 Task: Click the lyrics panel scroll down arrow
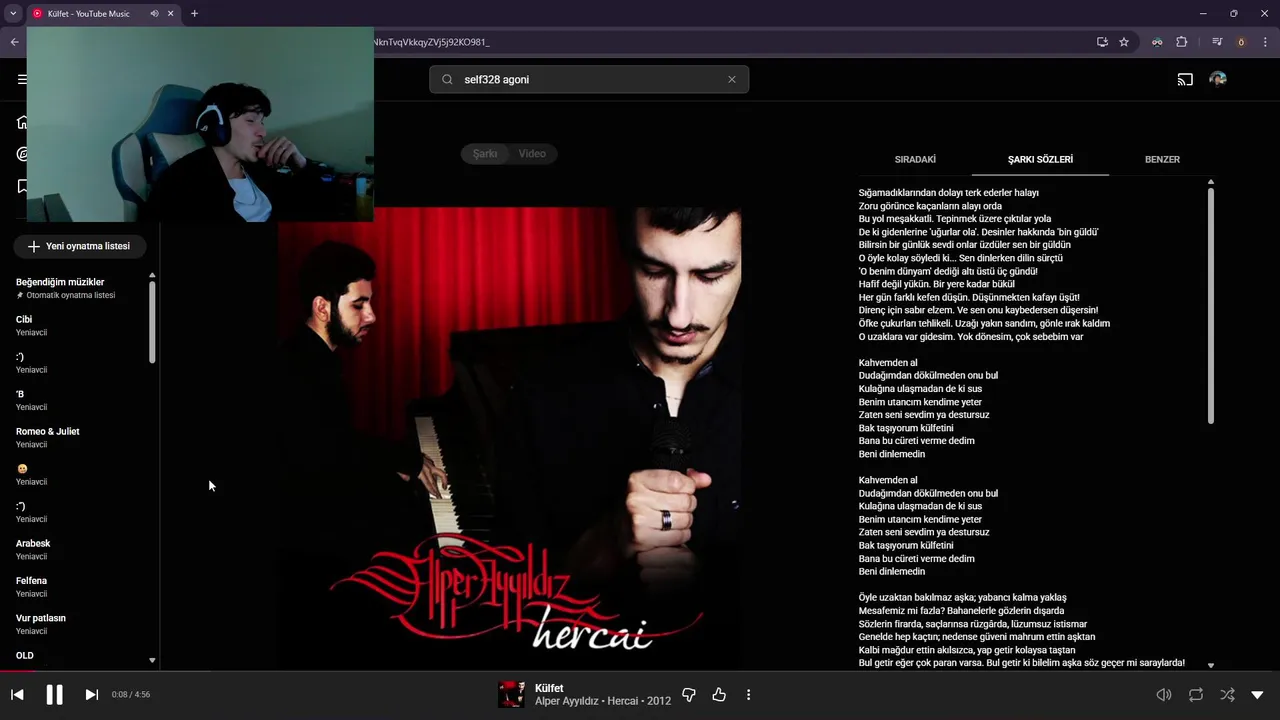pyautogui.click(x=1211, y=665)
